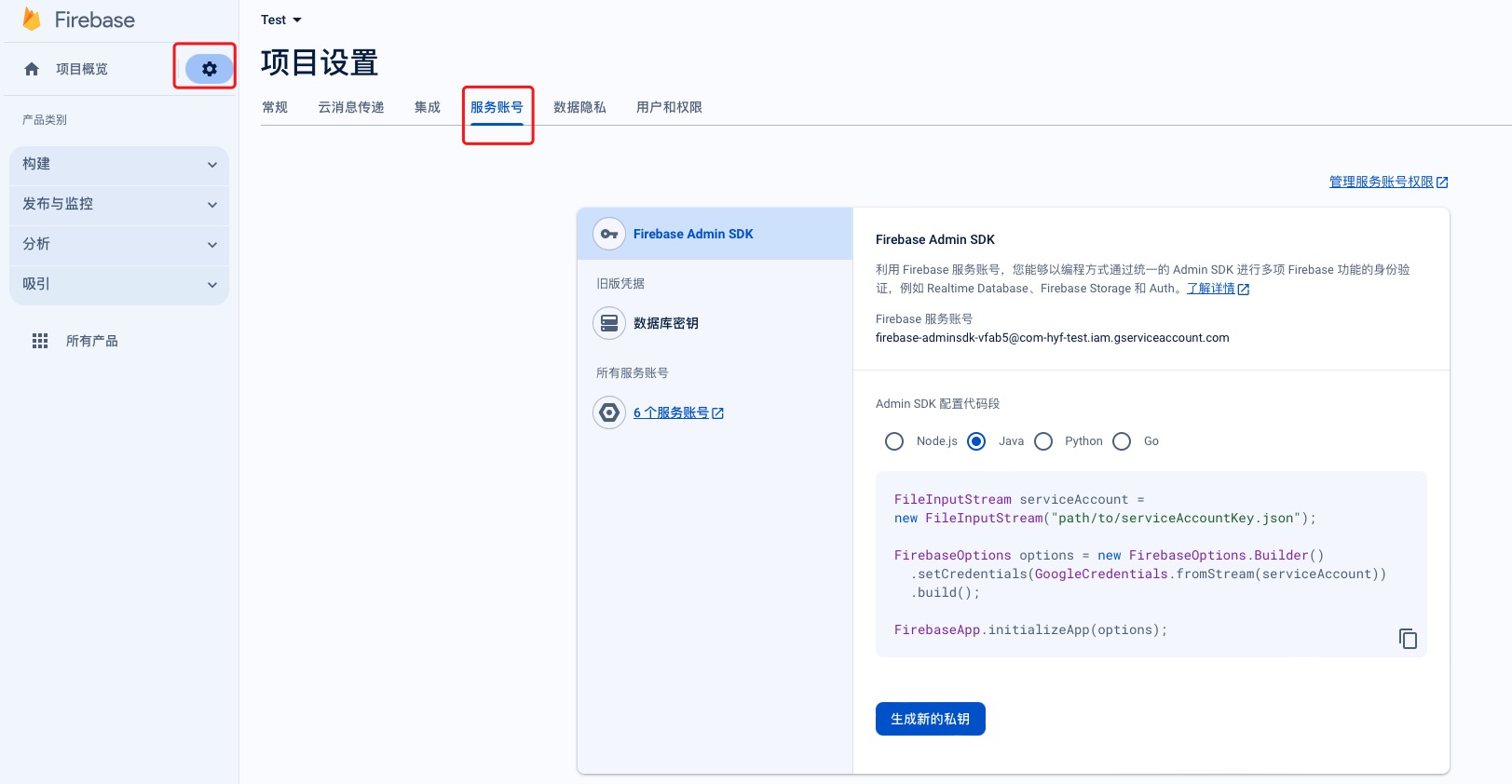
Task: Open the 6 个服务账号 link
Action: click(671, 412)
